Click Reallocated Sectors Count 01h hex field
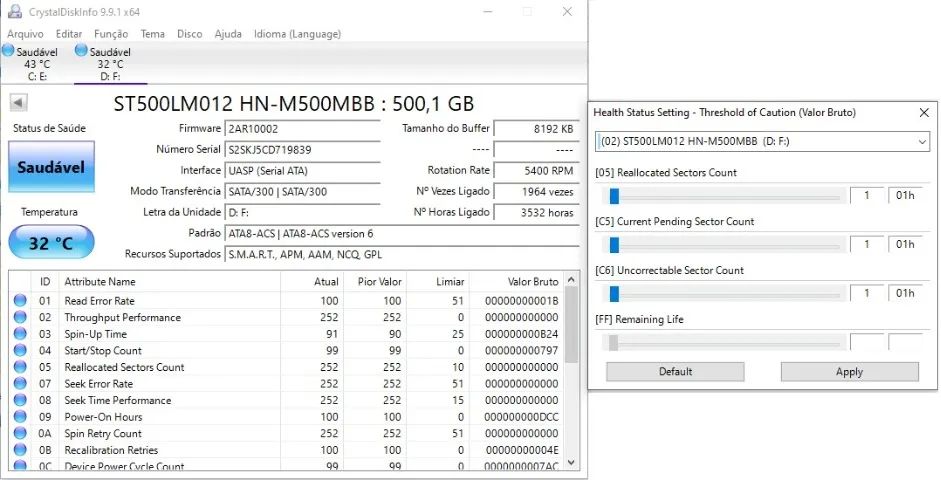The width and height of the screenshot is (941, 480). pyautogui.click(x=905, y=196)
